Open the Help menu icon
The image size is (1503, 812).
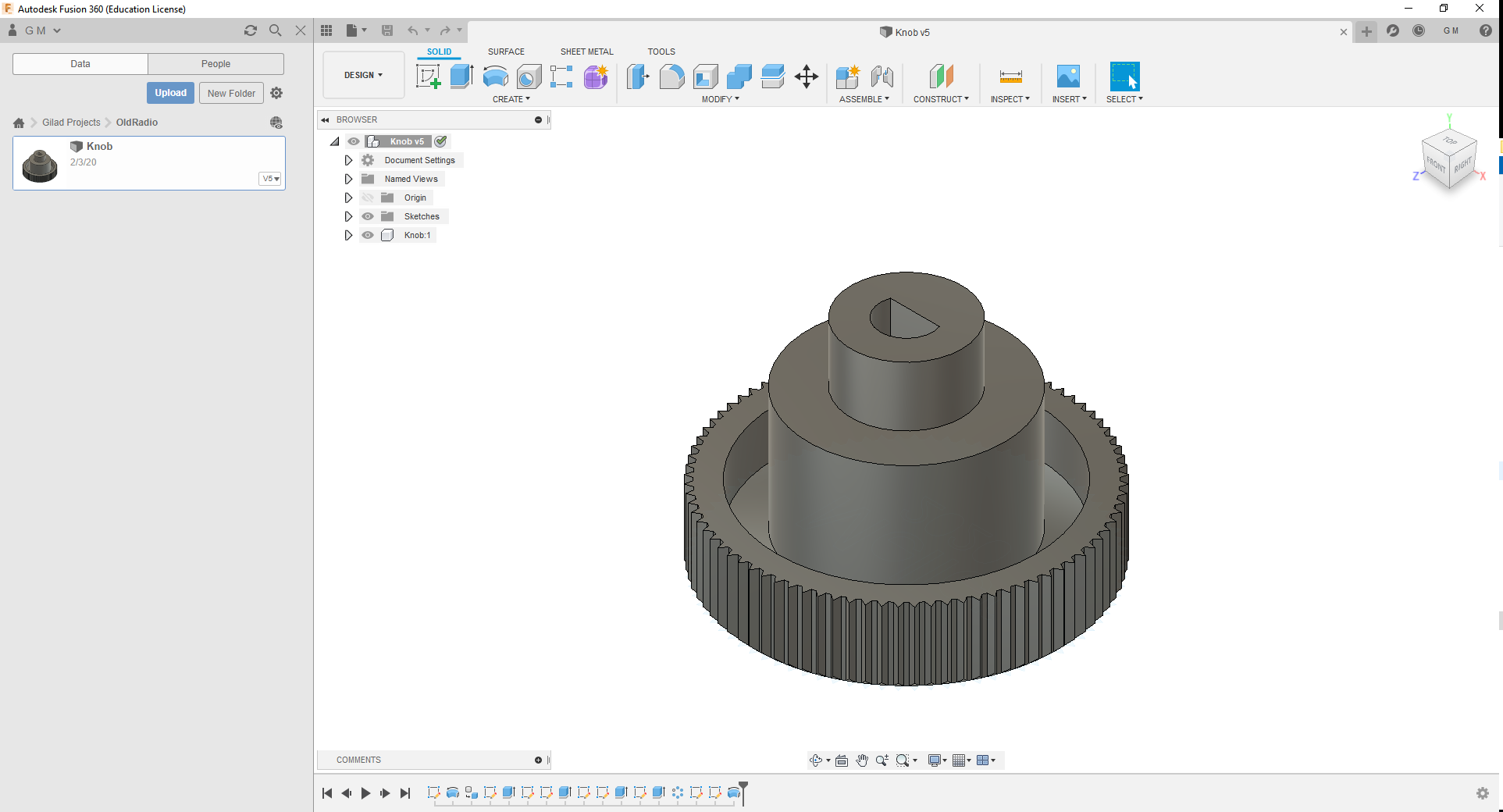pyautogui.click(x=1486, y=30)
